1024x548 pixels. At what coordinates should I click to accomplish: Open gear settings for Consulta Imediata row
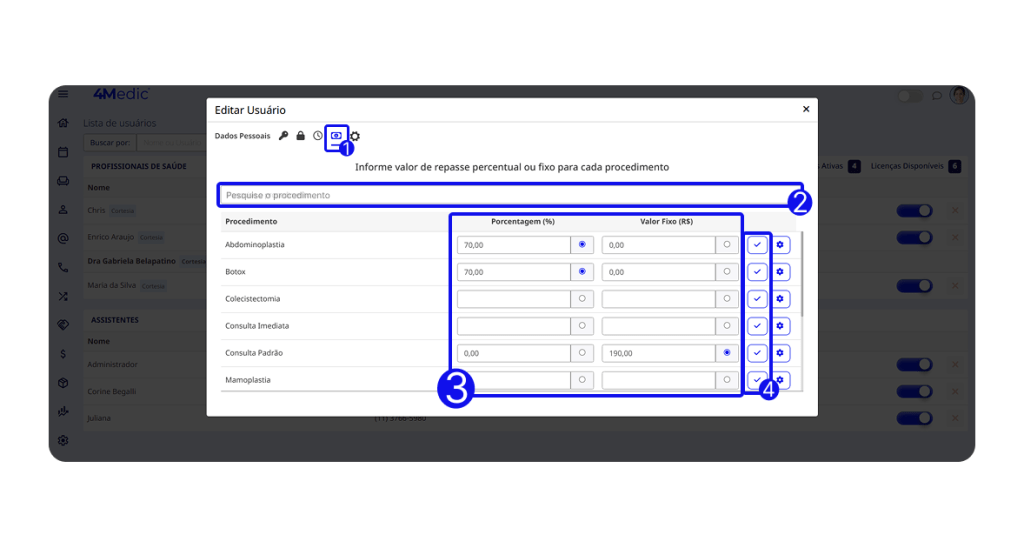click(x=780, y=326)
